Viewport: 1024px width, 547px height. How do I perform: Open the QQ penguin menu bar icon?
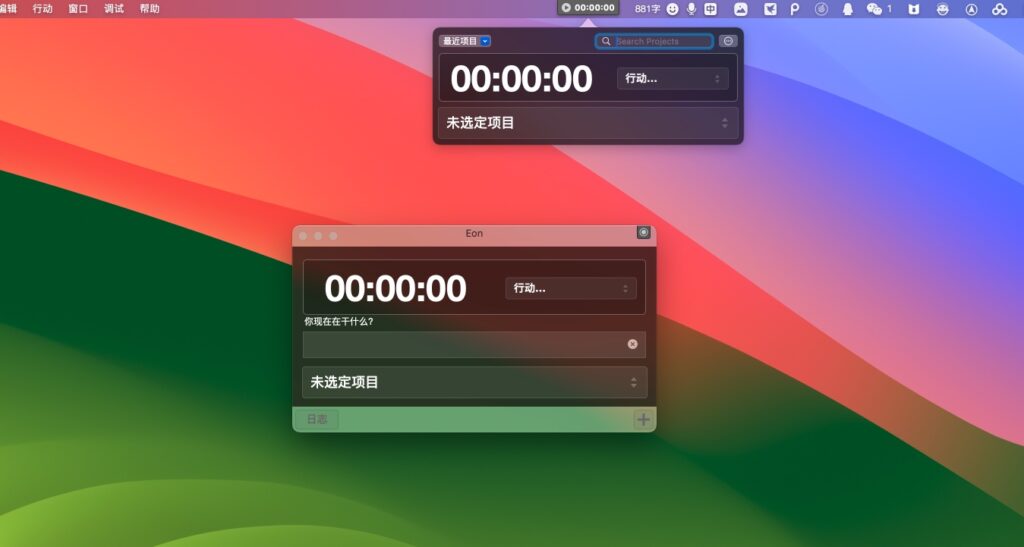coord(848,8)
